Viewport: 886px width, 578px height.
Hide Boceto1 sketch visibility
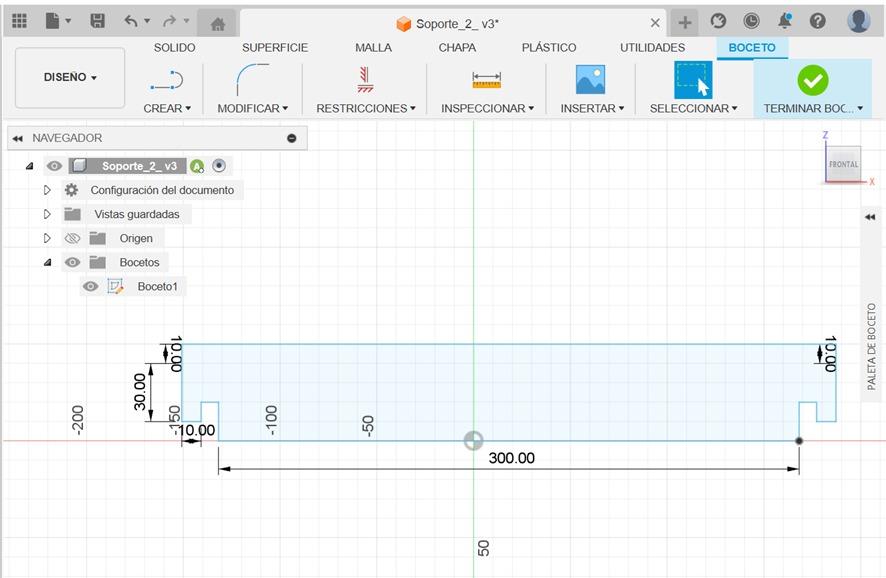pyautogui.click(x=90, y=286)
